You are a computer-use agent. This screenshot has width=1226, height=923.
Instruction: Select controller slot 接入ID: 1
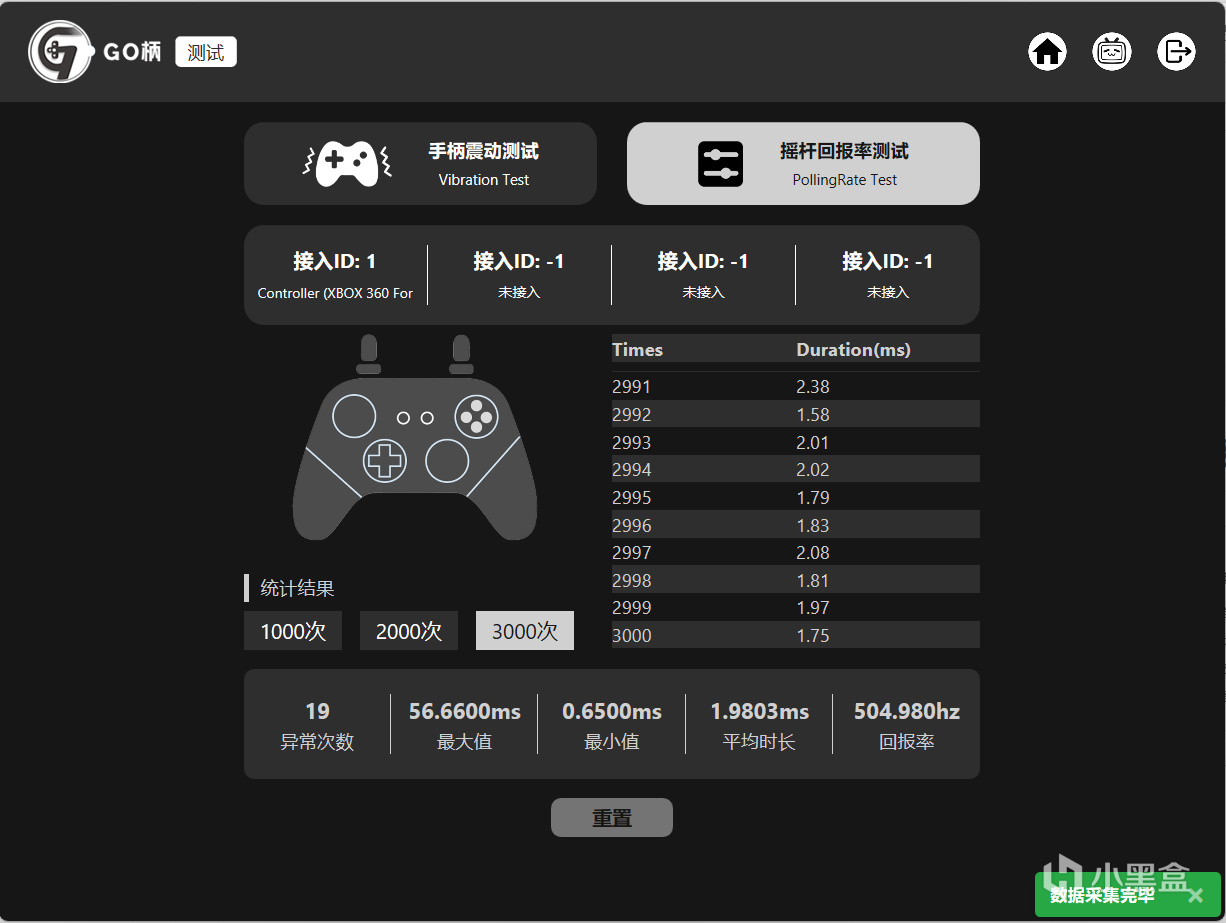point(335,275)
